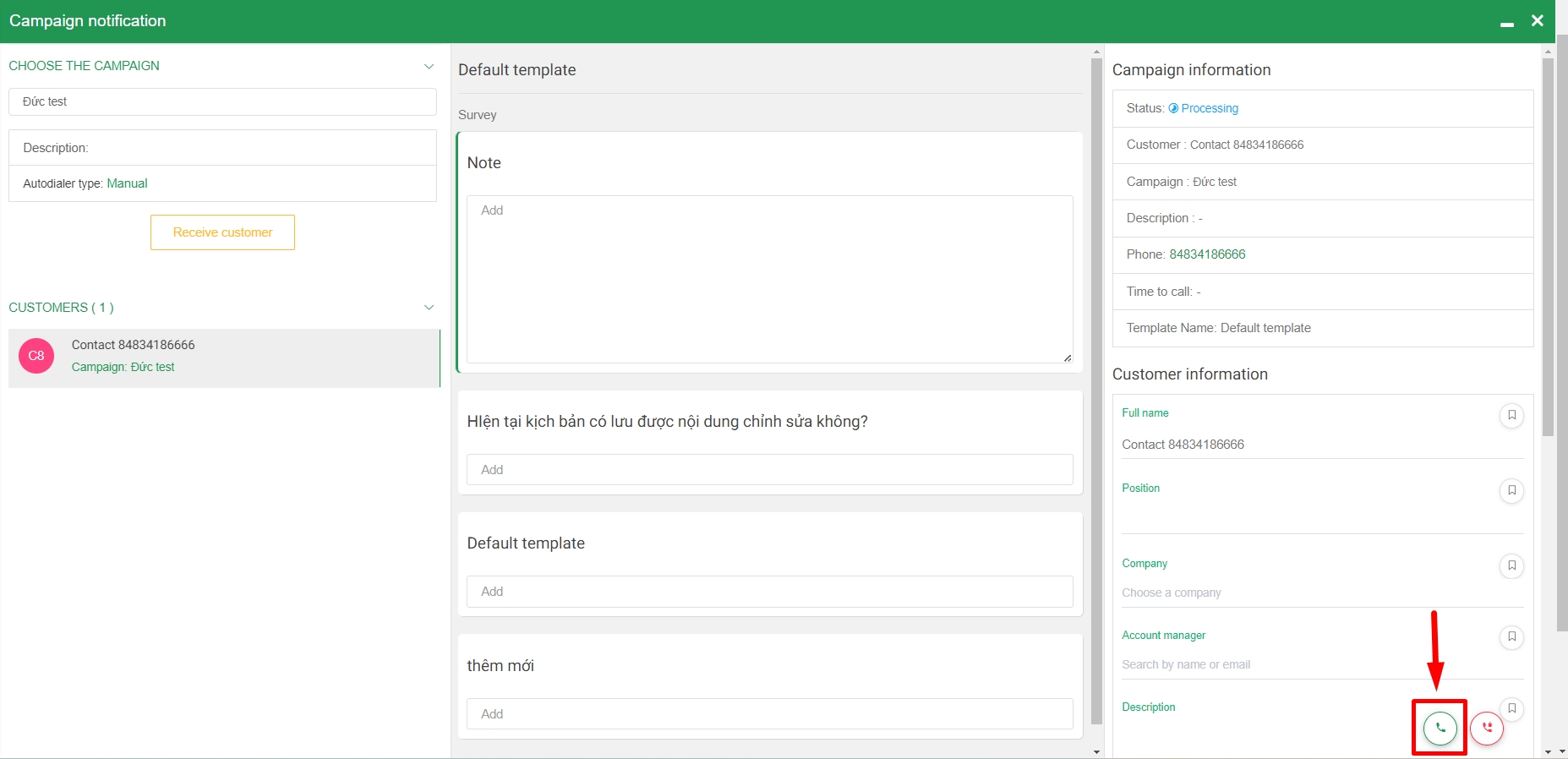Minimize the Campaign notification window
This screenshot has width=1568, height=759.
pyautogui.click(x=1506, y=22)
